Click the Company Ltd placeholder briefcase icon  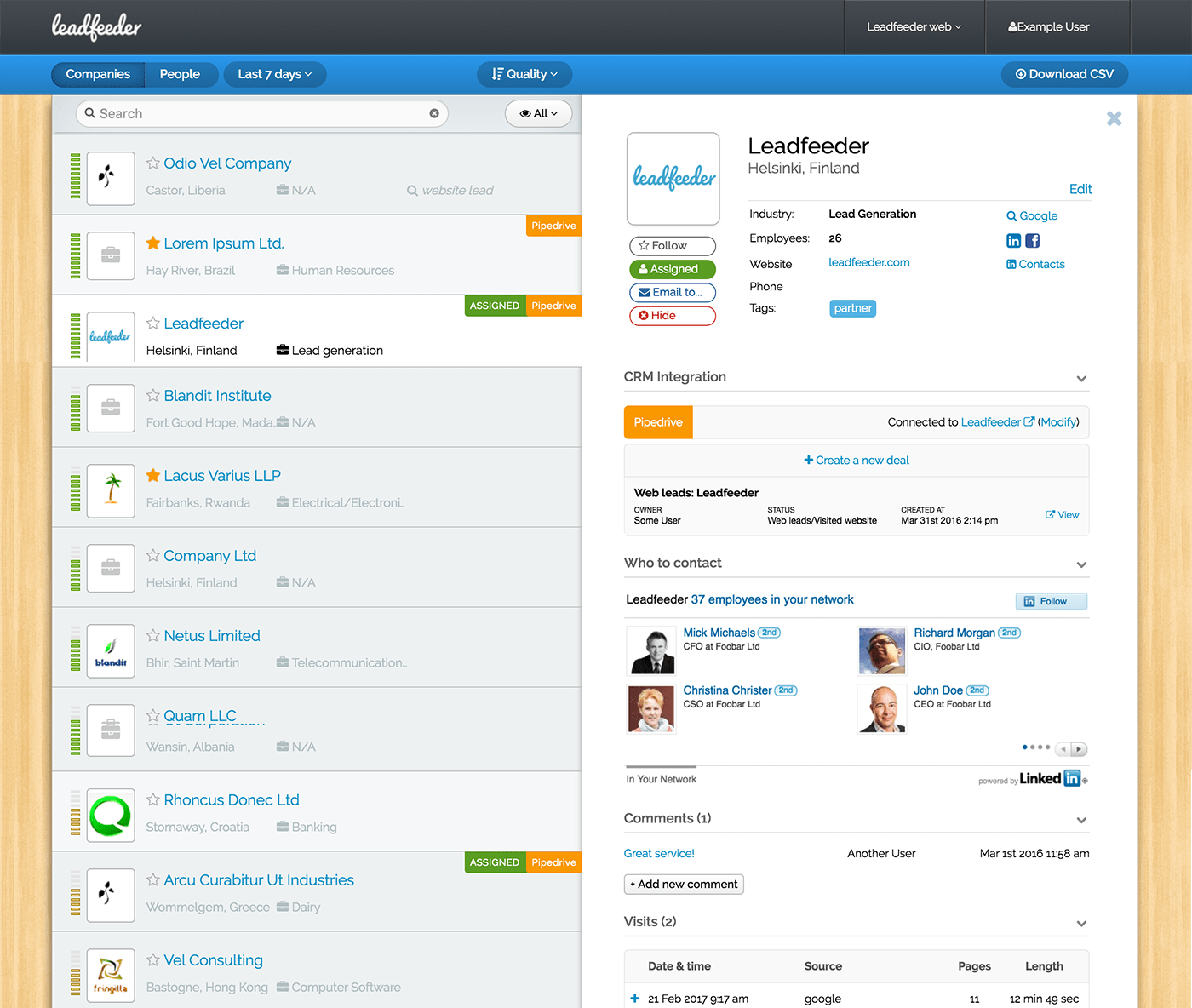pos(111,568)
